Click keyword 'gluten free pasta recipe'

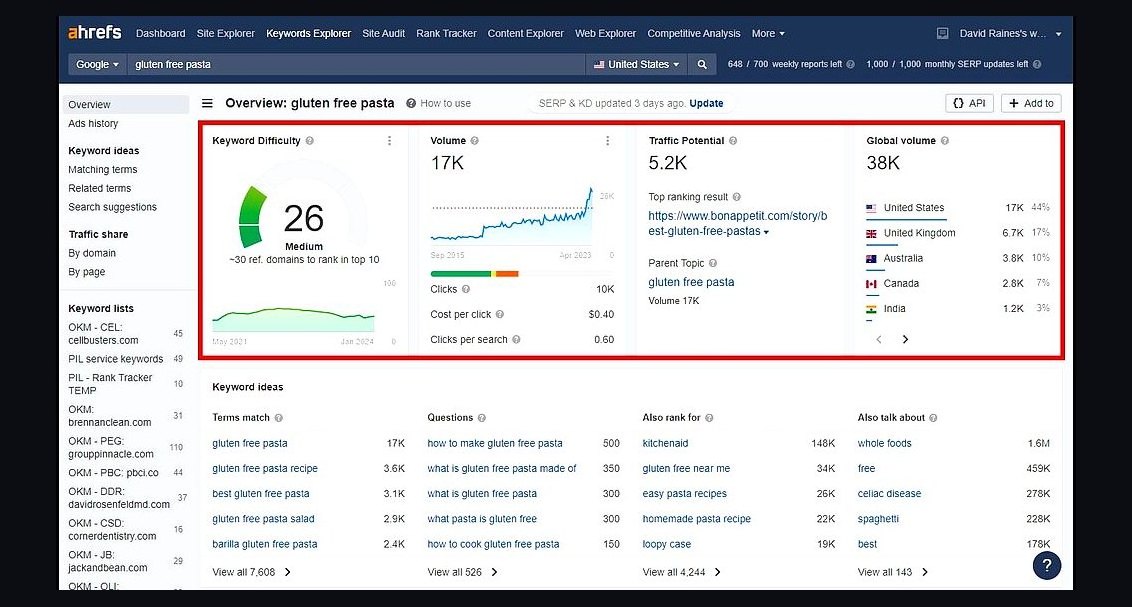(x=265, y=468)
